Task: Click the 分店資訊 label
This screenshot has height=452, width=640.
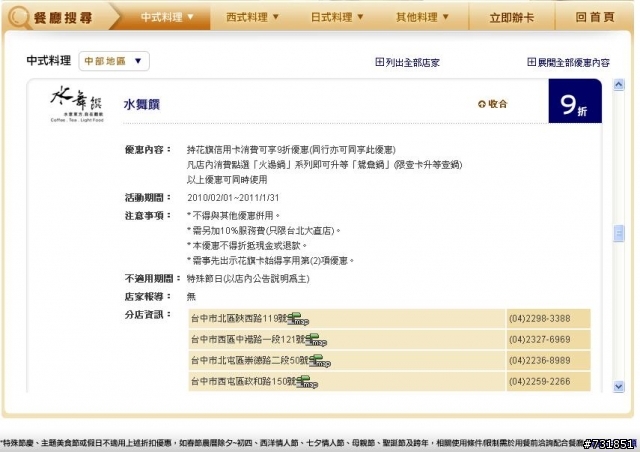Action: tap(148, 314)
